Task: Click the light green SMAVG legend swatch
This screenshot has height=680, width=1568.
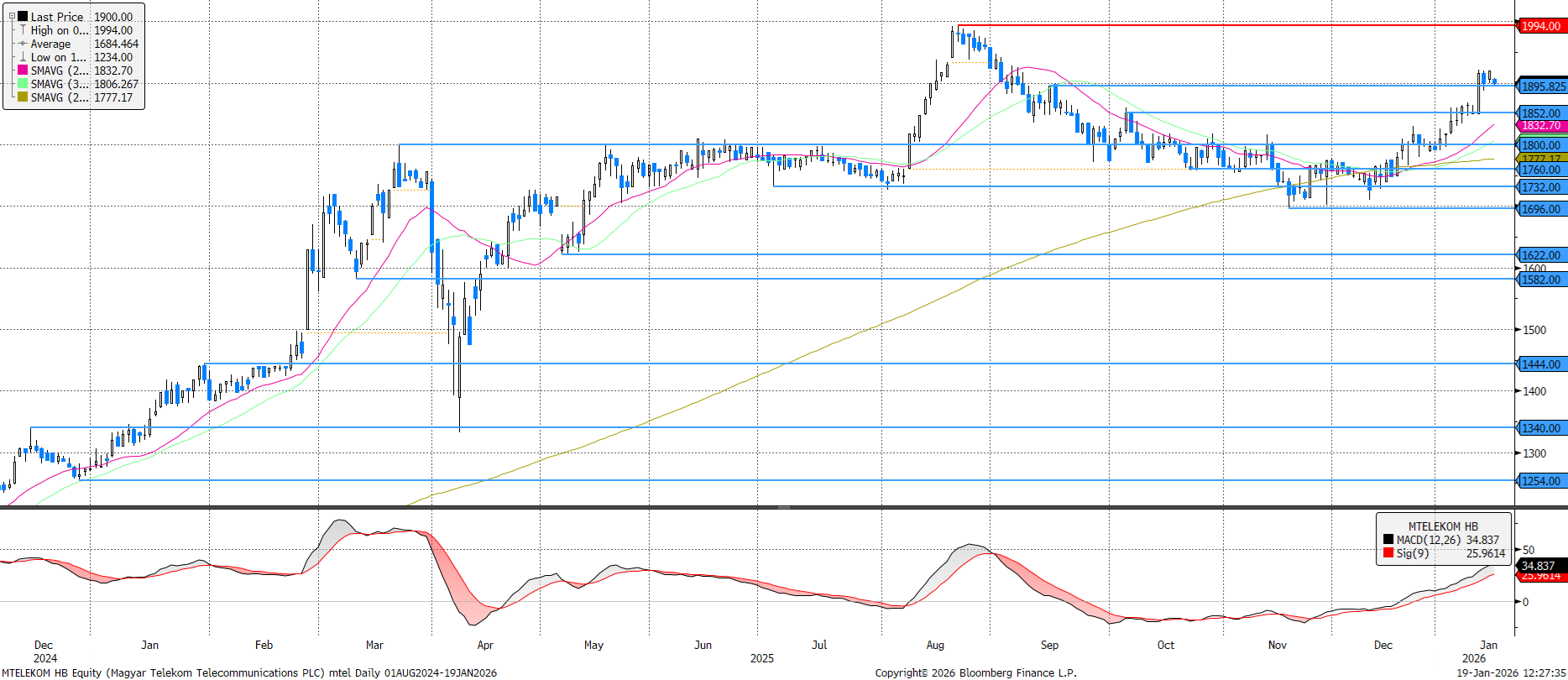Action: (23, 84)
